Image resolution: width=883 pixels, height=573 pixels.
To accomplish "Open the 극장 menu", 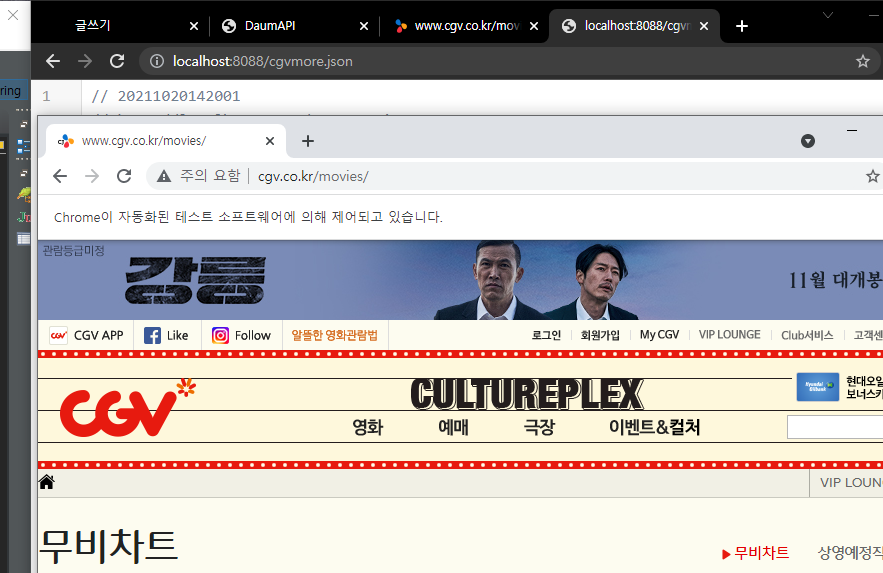I will pyautogui.click(x=539, y=427).
